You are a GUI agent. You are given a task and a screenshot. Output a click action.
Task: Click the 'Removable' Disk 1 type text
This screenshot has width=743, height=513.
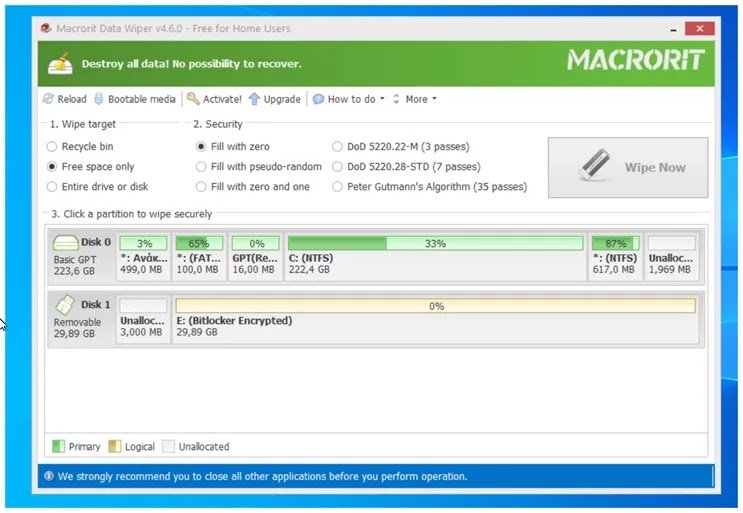[77, 322]
